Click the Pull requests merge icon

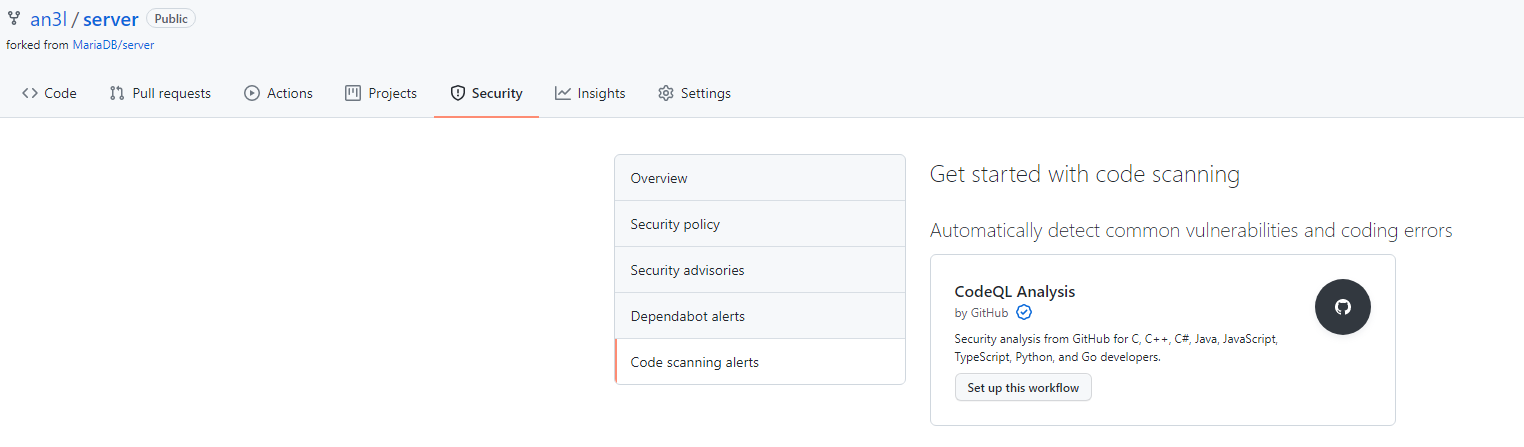click(x=117, y=93)
